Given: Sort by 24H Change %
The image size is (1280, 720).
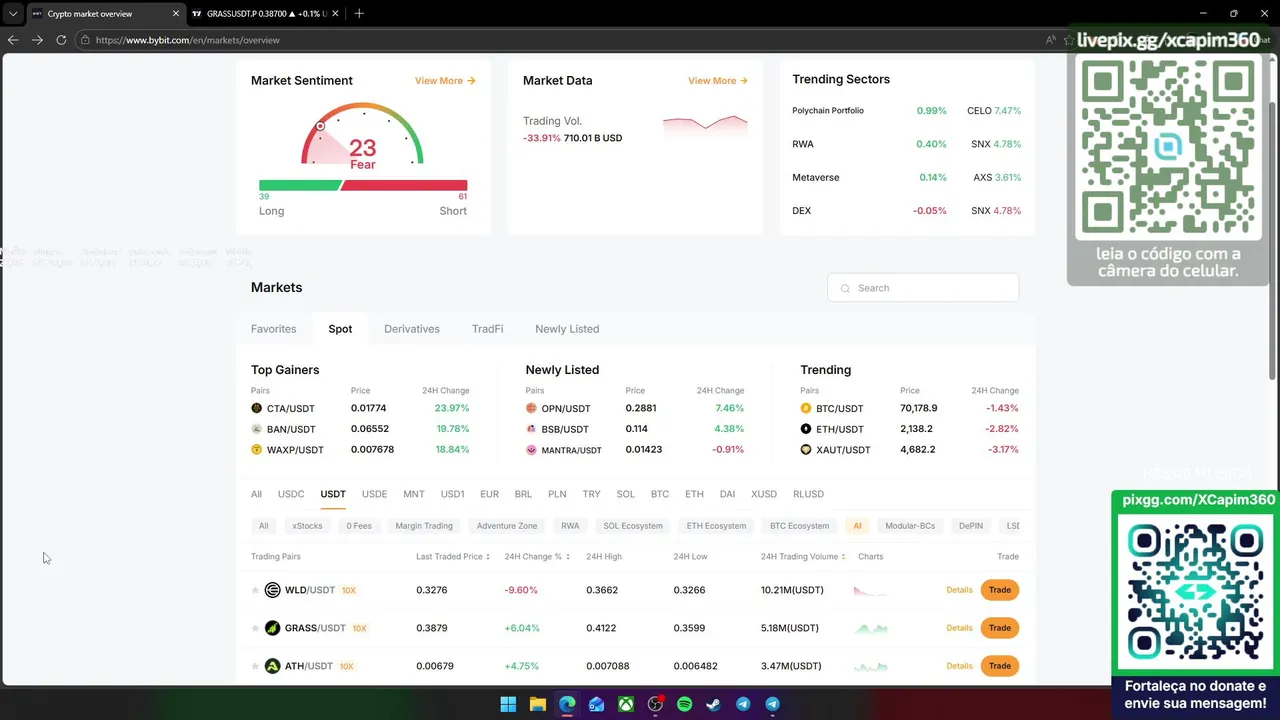Looking at the screenshot, I should coord(537,556).
